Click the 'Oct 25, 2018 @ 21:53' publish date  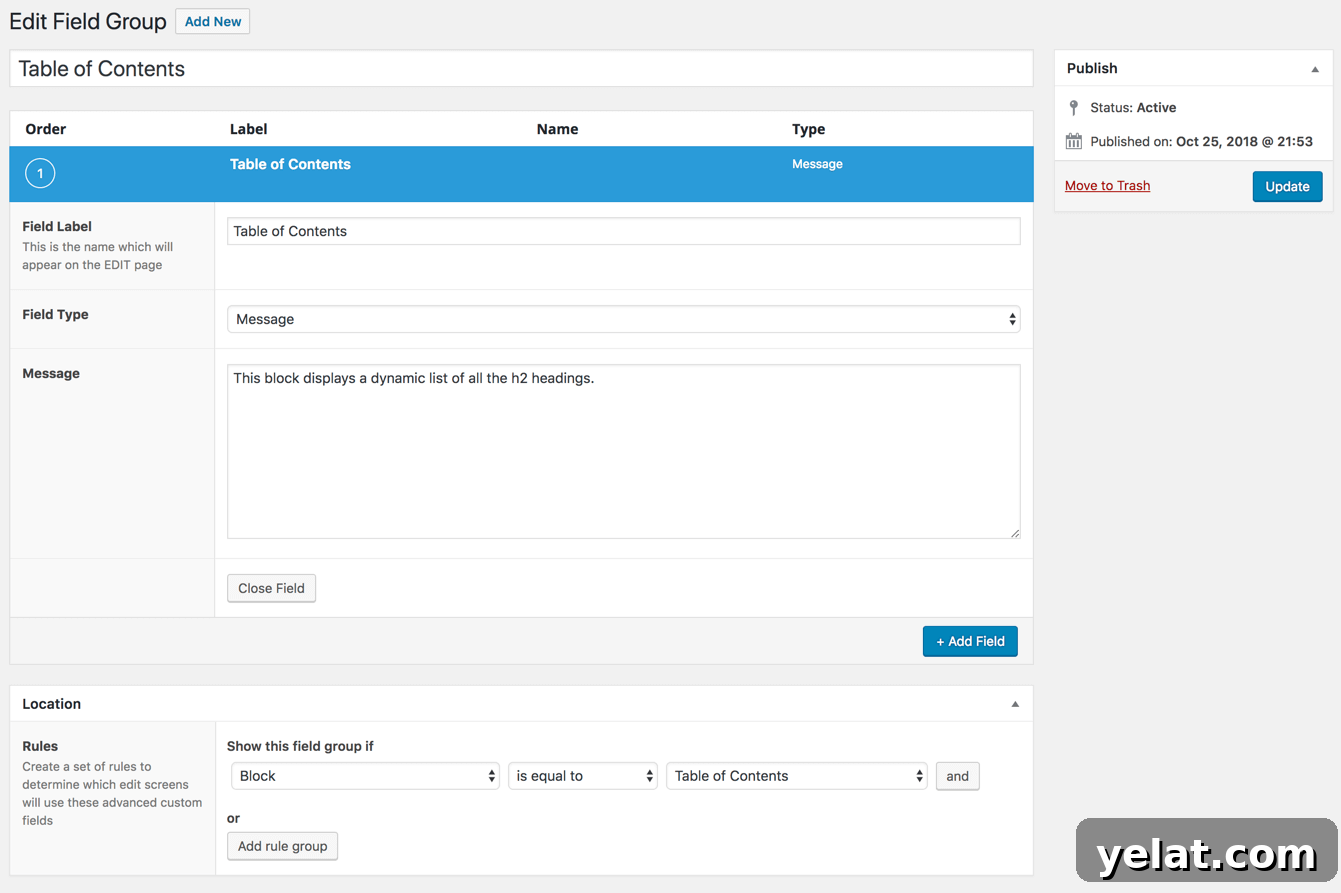pyautogui.click(x=1244, y=141)
